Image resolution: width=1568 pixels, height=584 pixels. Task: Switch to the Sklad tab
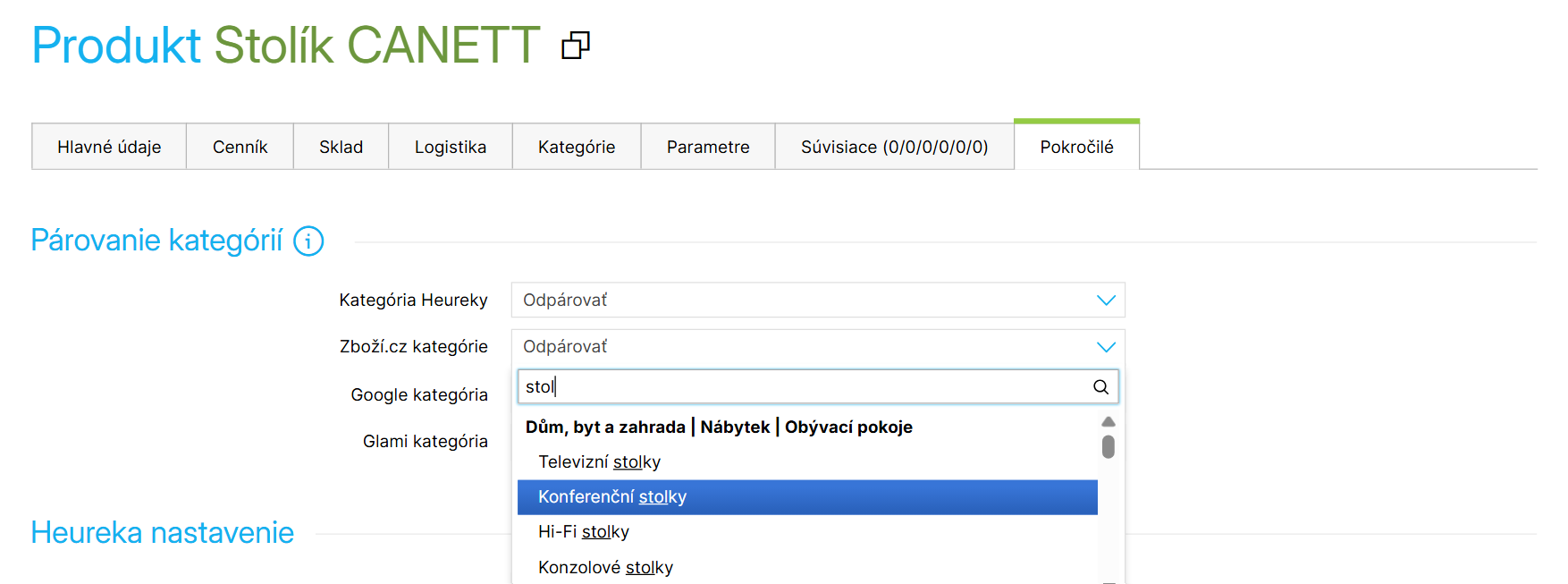click(x=341, y=146)
